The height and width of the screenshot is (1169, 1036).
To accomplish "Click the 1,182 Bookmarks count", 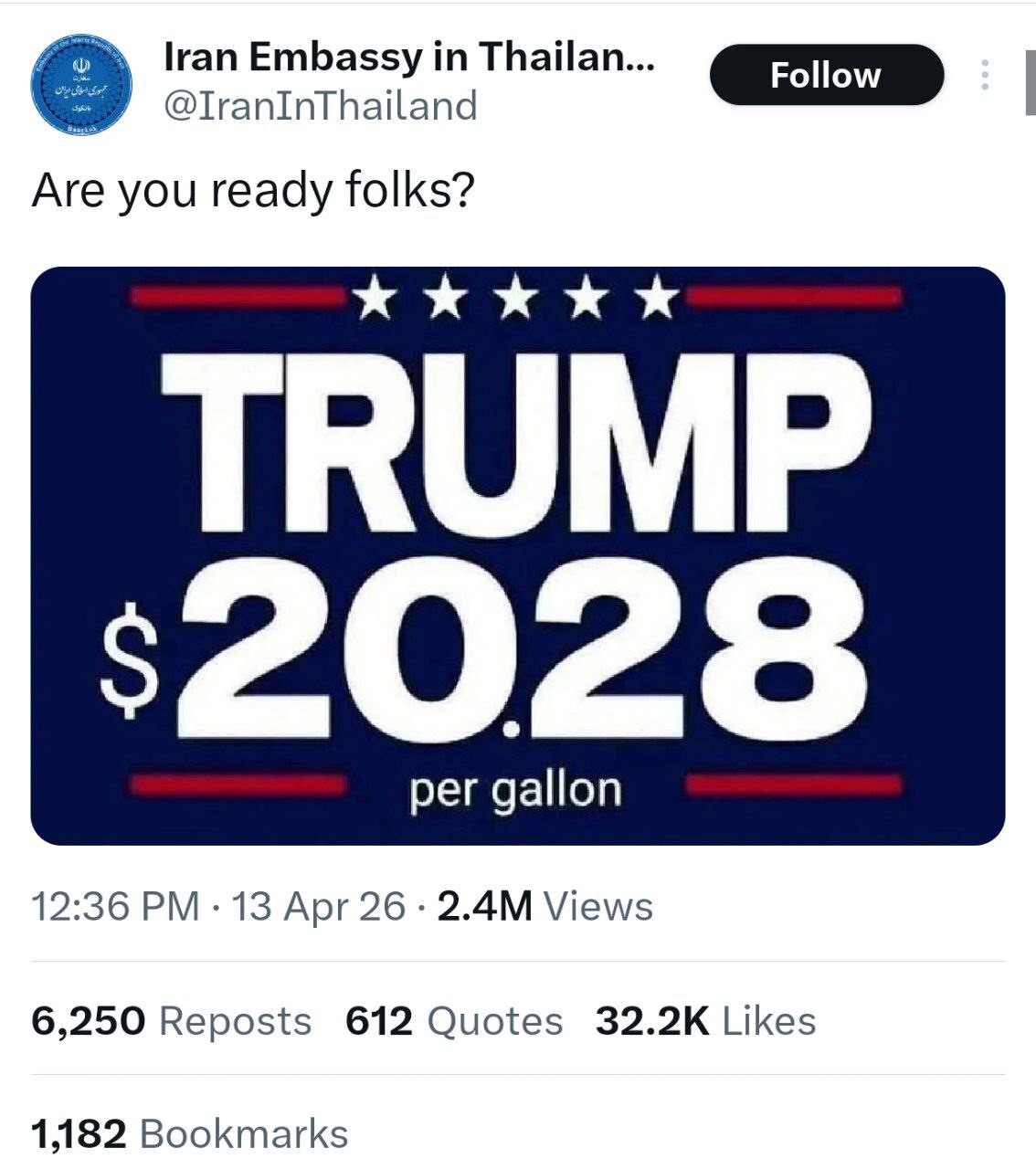I will [x=189, y=1133].
